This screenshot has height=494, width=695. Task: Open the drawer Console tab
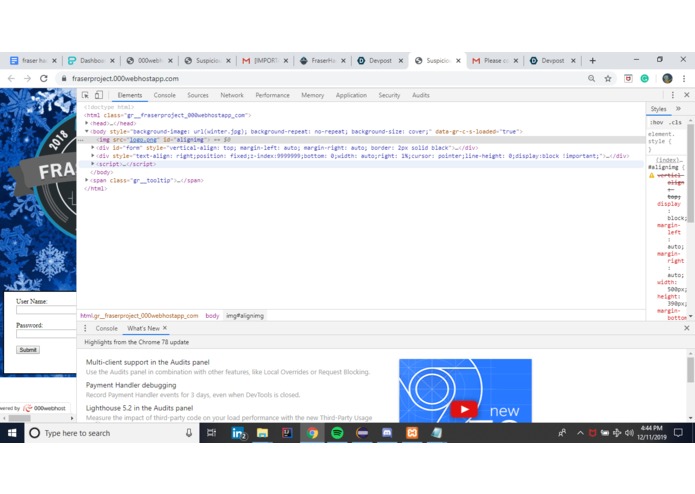pyautogui.click(x=106, y=328)
